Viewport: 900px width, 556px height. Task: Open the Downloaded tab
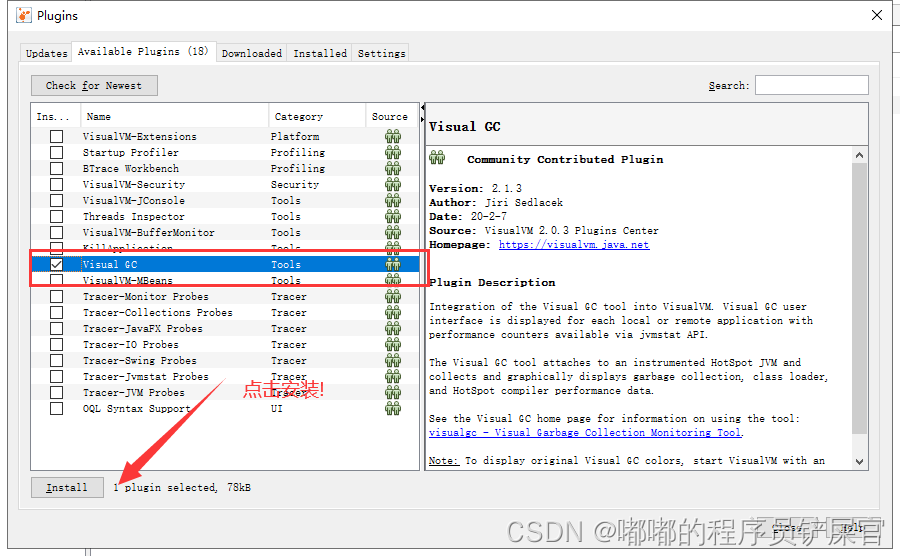point(251,53)
